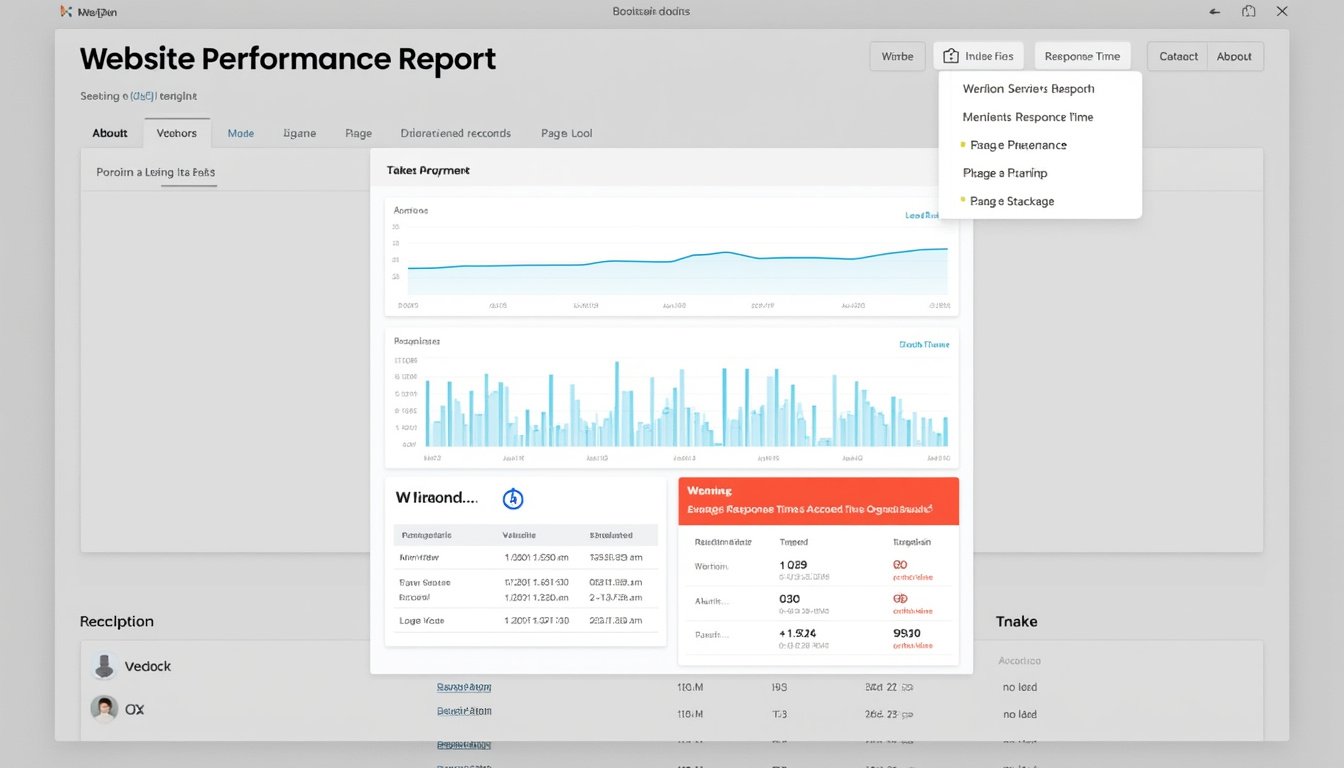Viewport: 1344px width, 768px height.
Task: Click the red Warning banner
Action: click(818, 501)
